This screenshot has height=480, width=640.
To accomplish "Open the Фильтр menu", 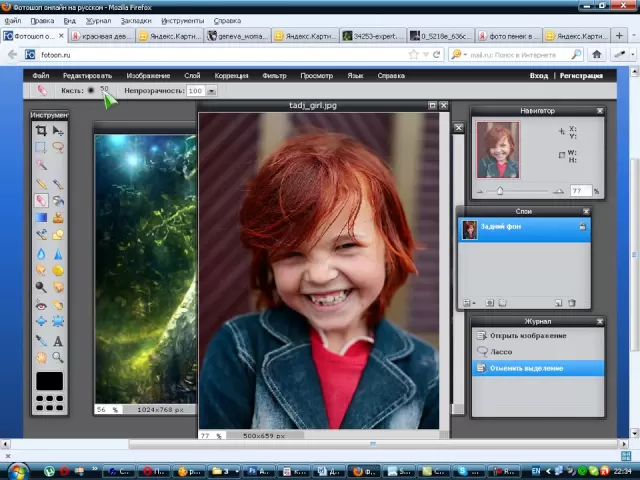I will [274, 75].
